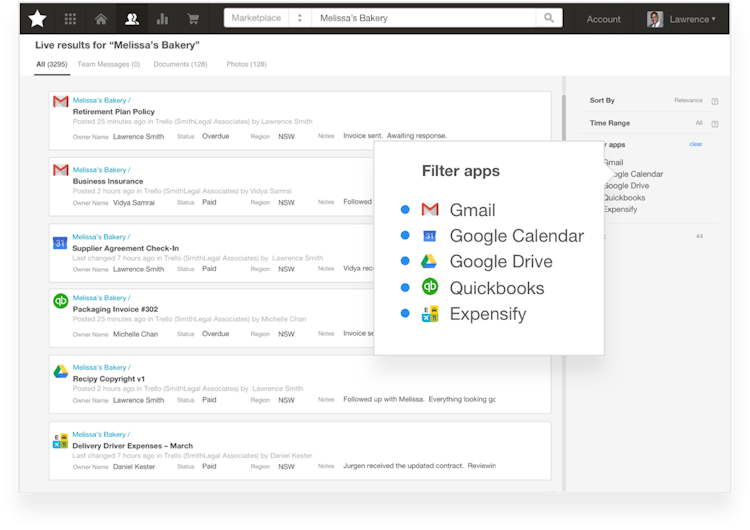Click Gmail icon on Retirement Plan Policy

60,101
